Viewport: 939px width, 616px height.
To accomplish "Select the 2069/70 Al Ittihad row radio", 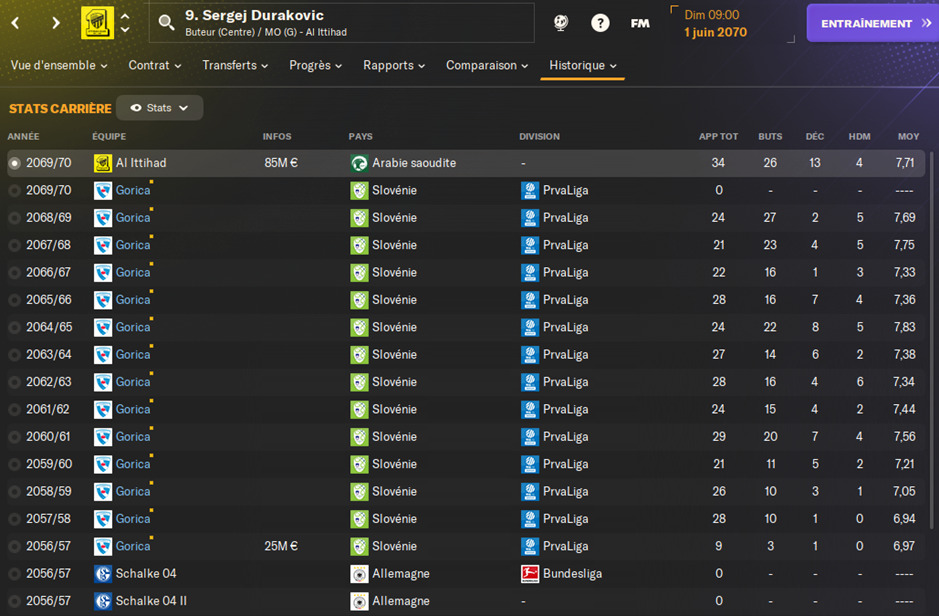I will pos(14,163).
